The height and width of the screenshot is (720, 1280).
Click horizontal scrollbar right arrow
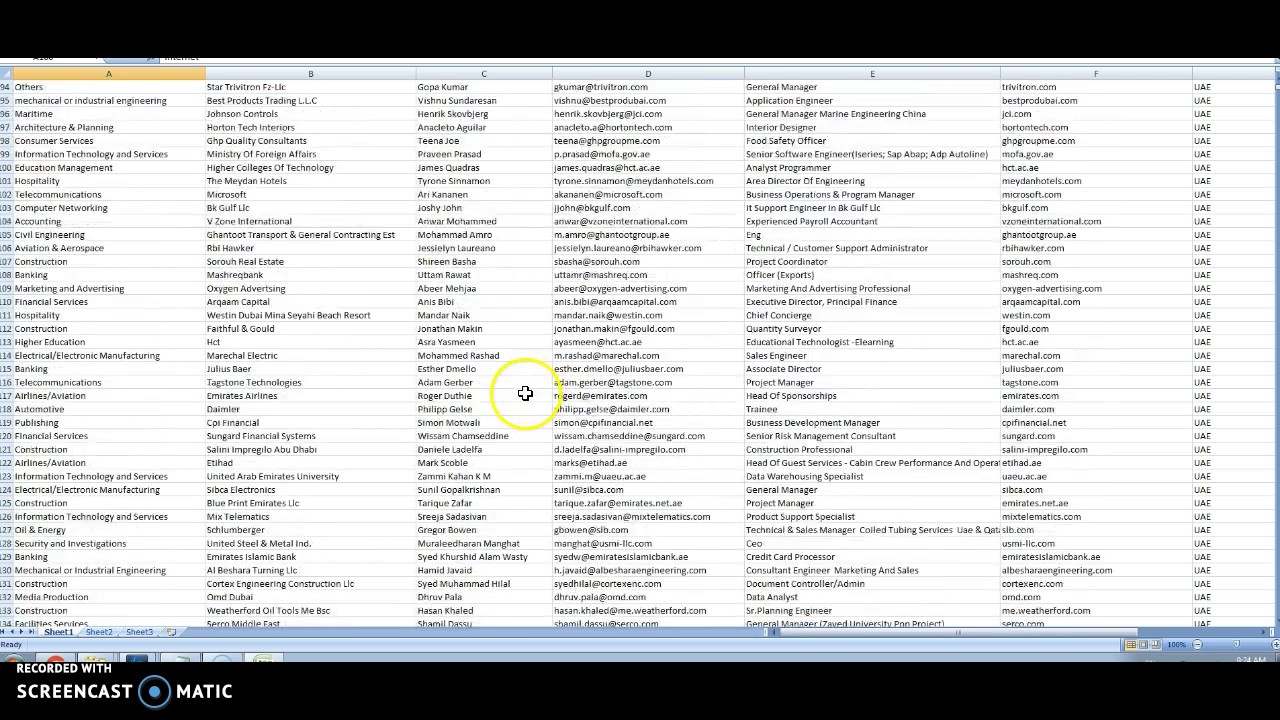pos(1264,632)
